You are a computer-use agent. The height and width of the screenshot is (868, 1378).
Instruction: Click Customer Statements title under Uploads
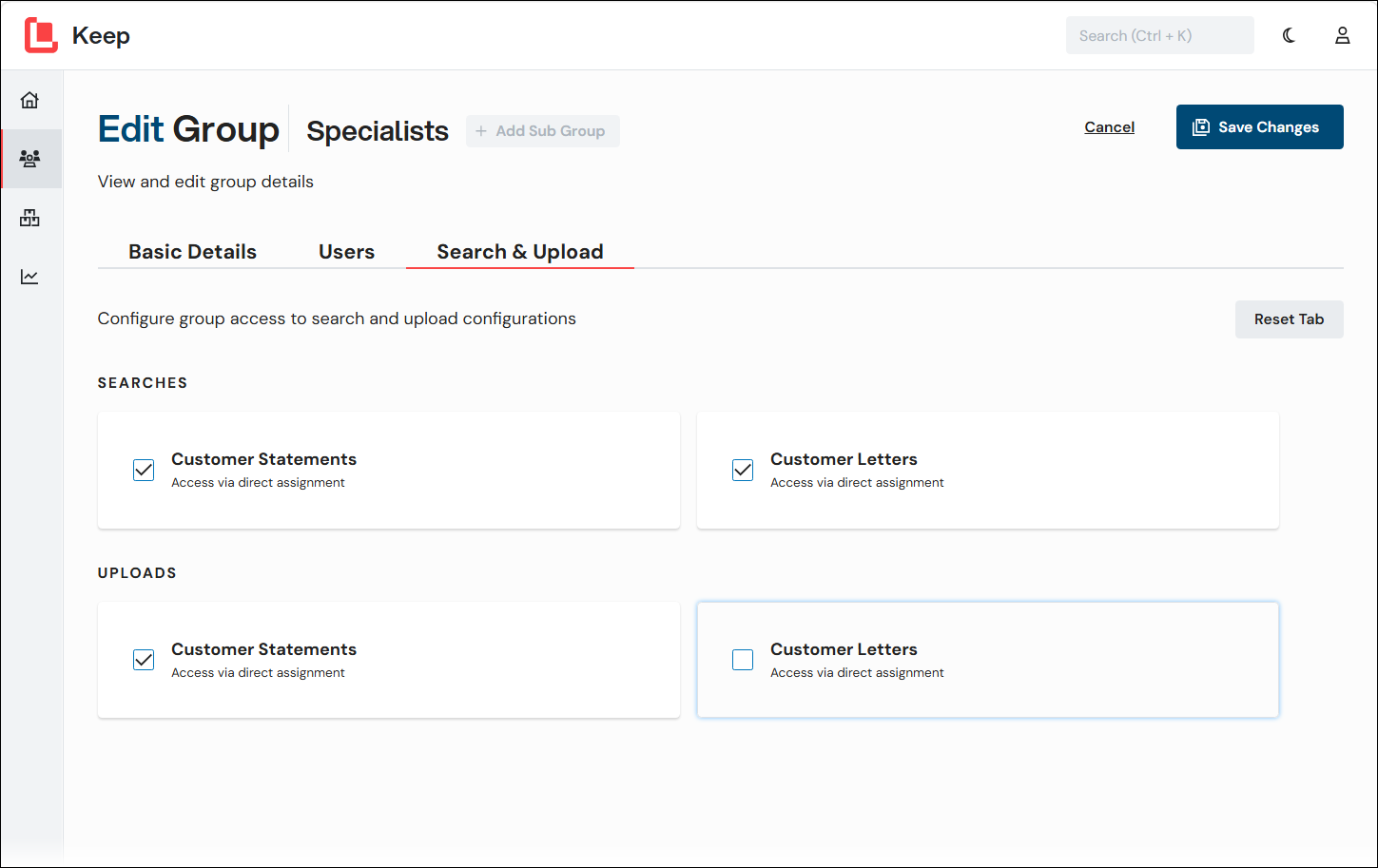(x=263, y=649)
